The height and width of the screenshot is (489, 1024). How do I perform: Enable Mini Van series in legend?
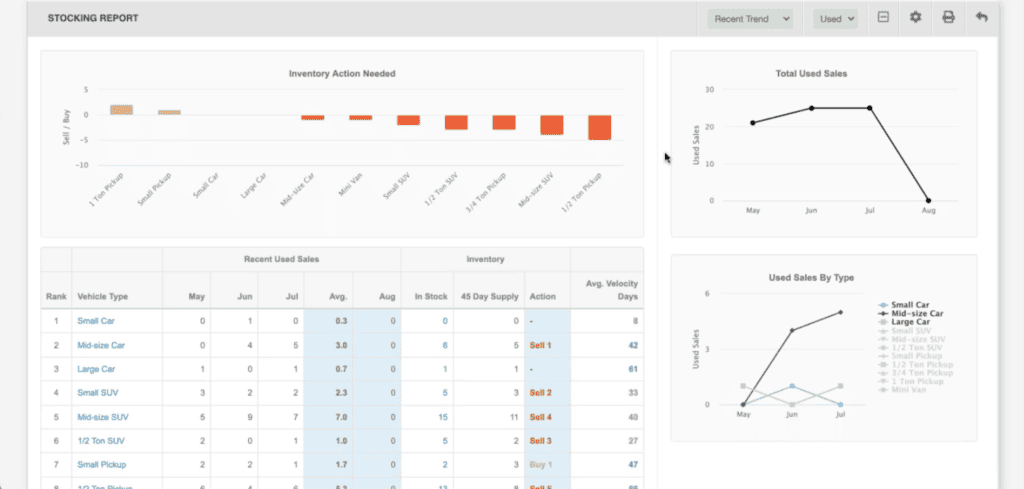(x=902, y=390)
